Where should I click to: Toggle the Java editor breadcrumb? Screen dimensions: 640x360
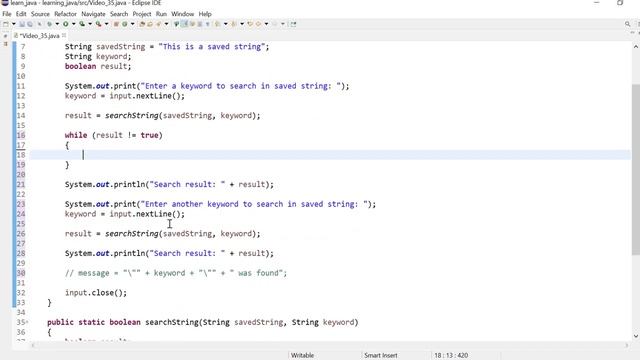click(176, 24)
